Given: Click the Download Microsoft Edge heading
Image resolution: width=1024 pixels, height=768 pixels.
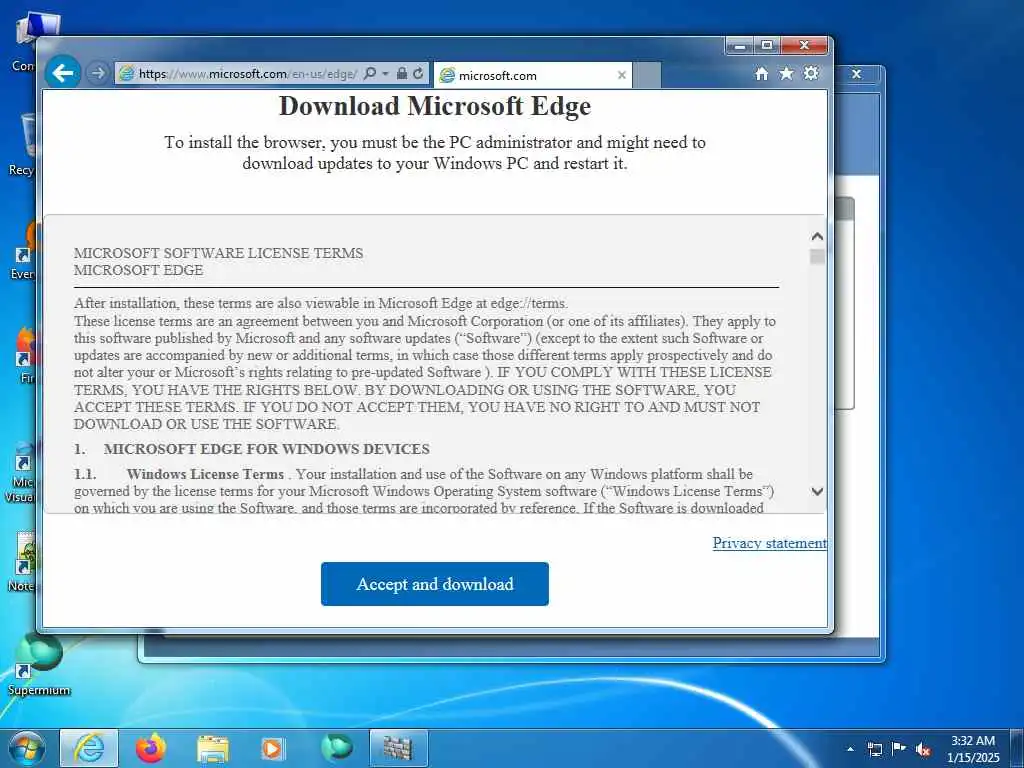Looking at the screenshot, I should click(435, 106).
